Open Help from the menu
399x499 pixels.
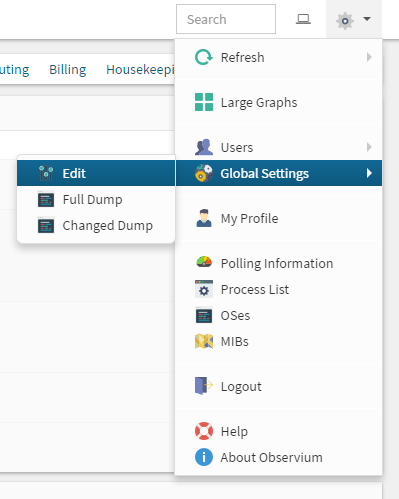click(278, 431)
